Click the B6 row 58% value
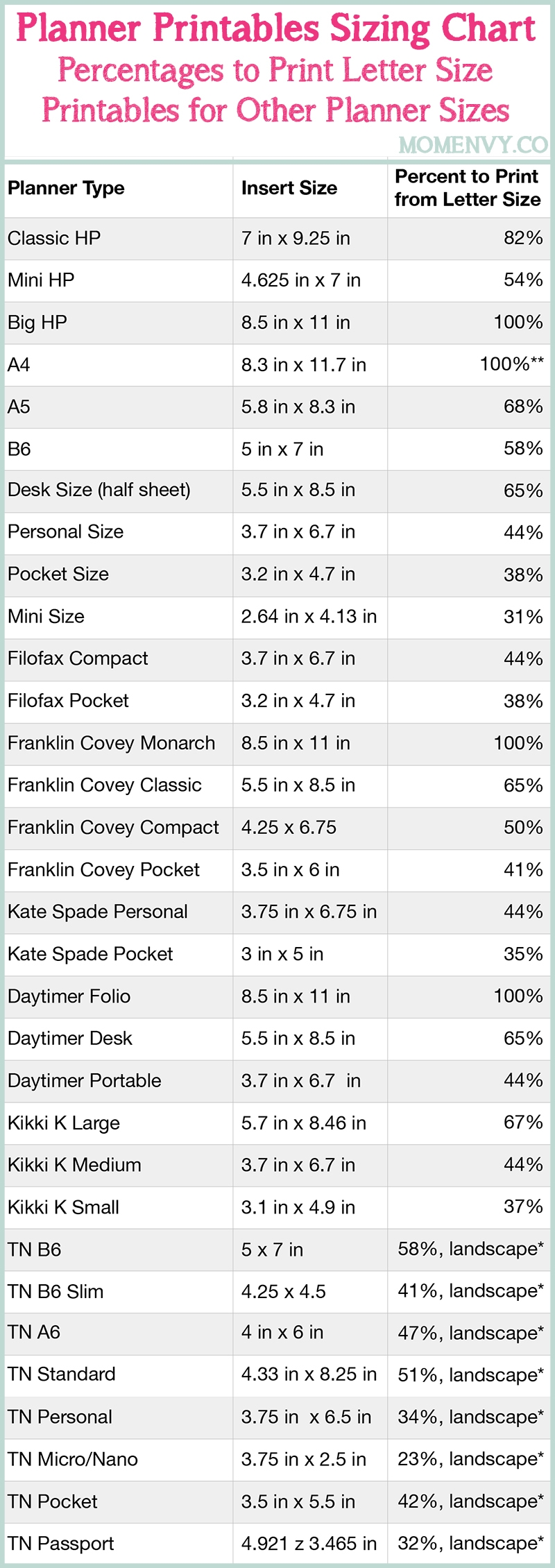The width and height of the screenshot is (555, 1568). (522, 449)
